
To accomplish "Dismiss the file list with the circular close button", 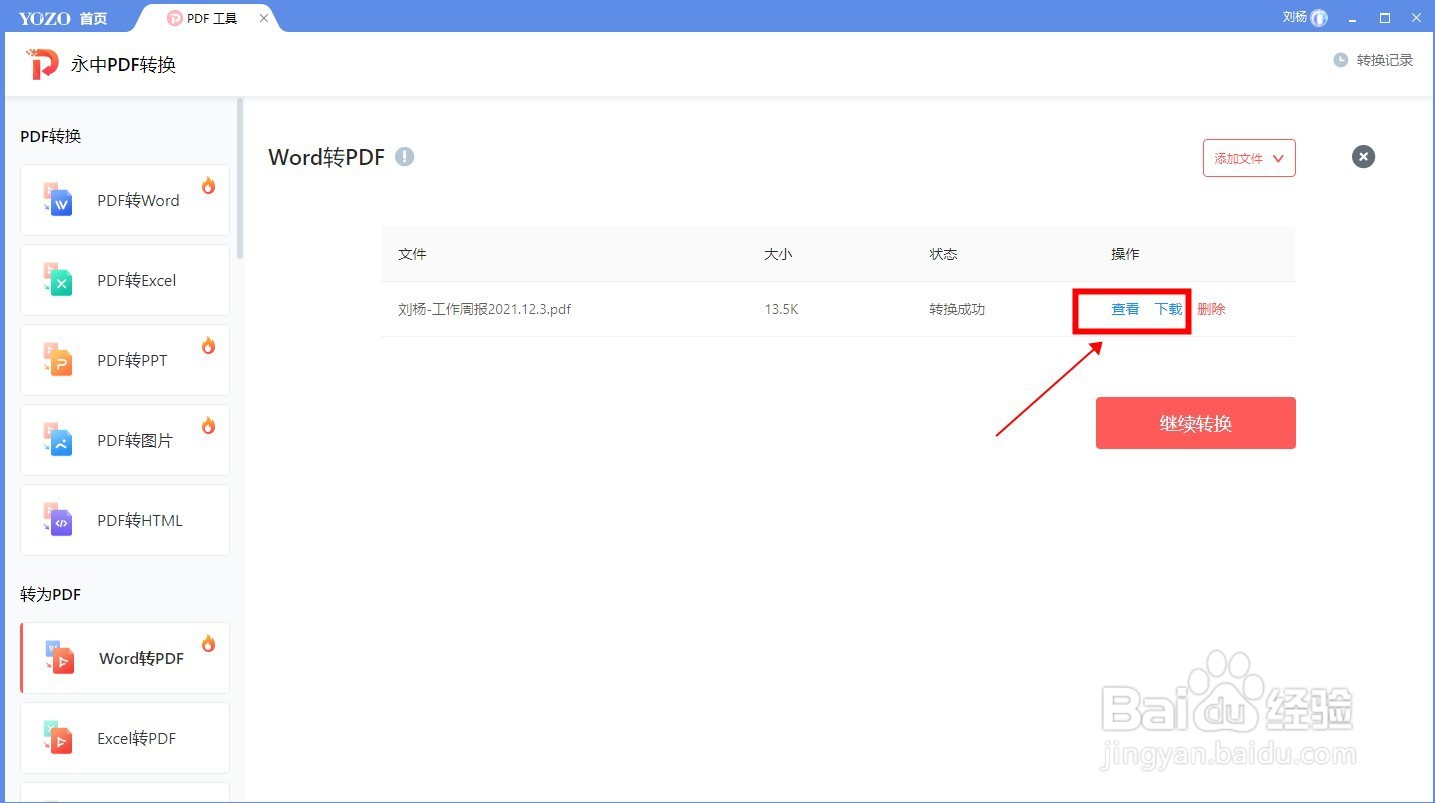I will pos(1363,156).
